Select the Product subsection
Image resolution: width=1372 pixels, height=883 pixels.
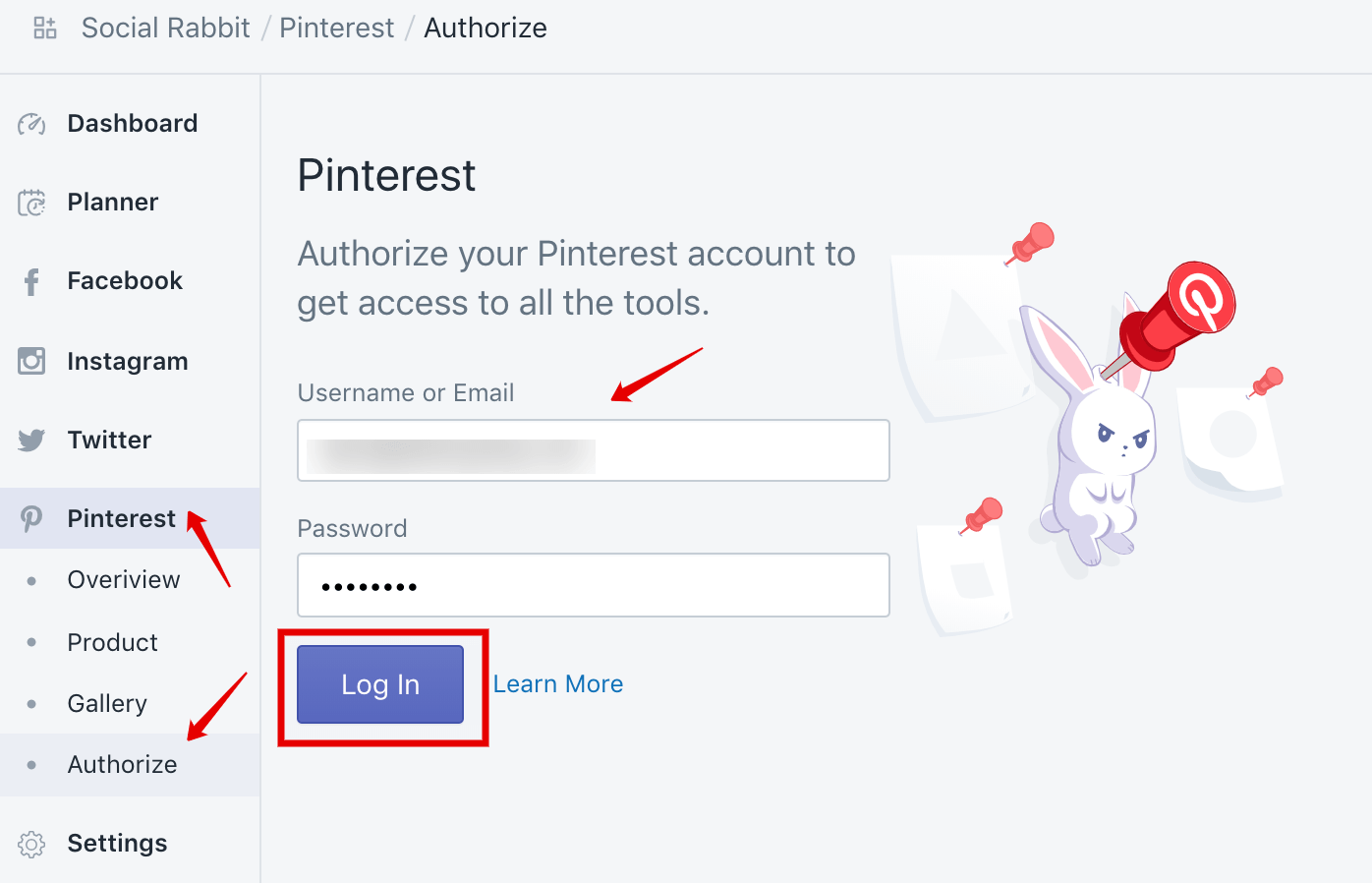click(112, 642)
